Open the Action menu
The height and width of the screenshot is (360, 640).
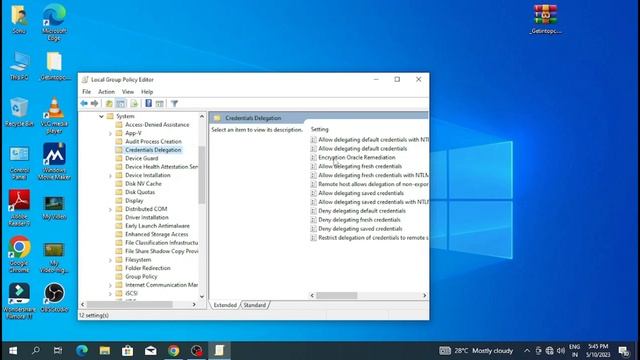point(106,92)
